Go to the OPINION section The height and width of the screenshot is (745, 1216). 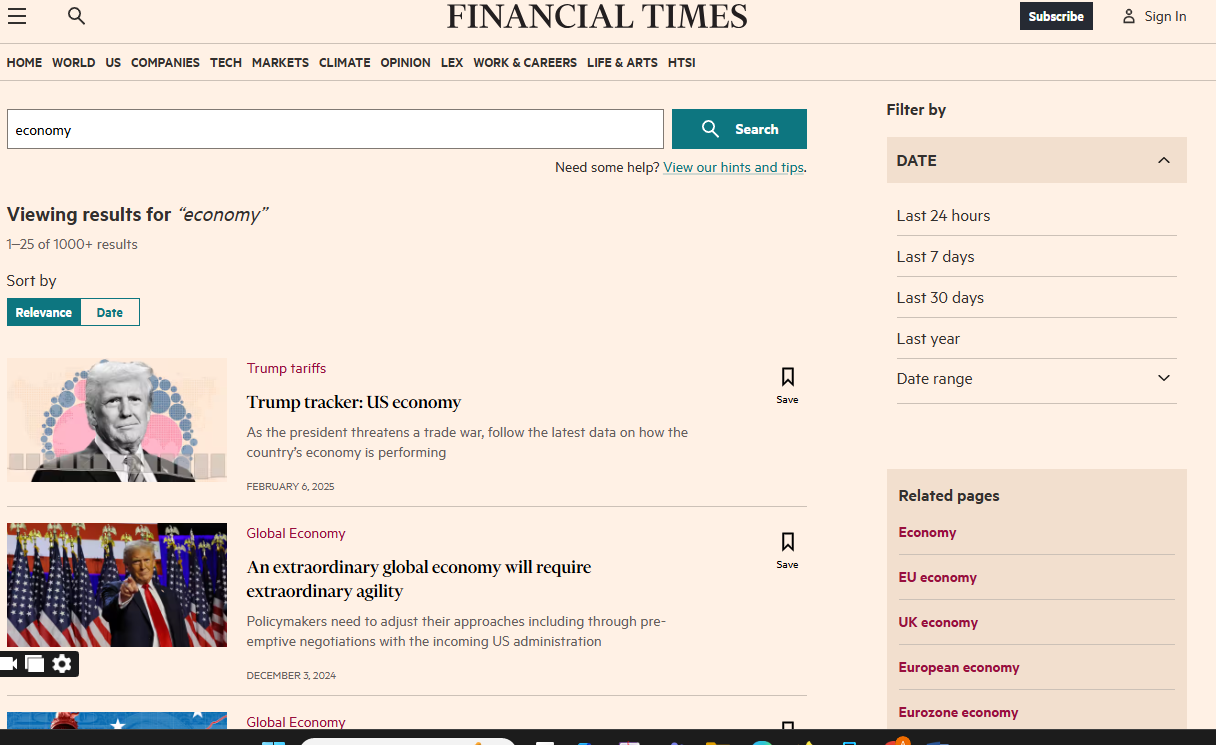click(x=405, y=63)
